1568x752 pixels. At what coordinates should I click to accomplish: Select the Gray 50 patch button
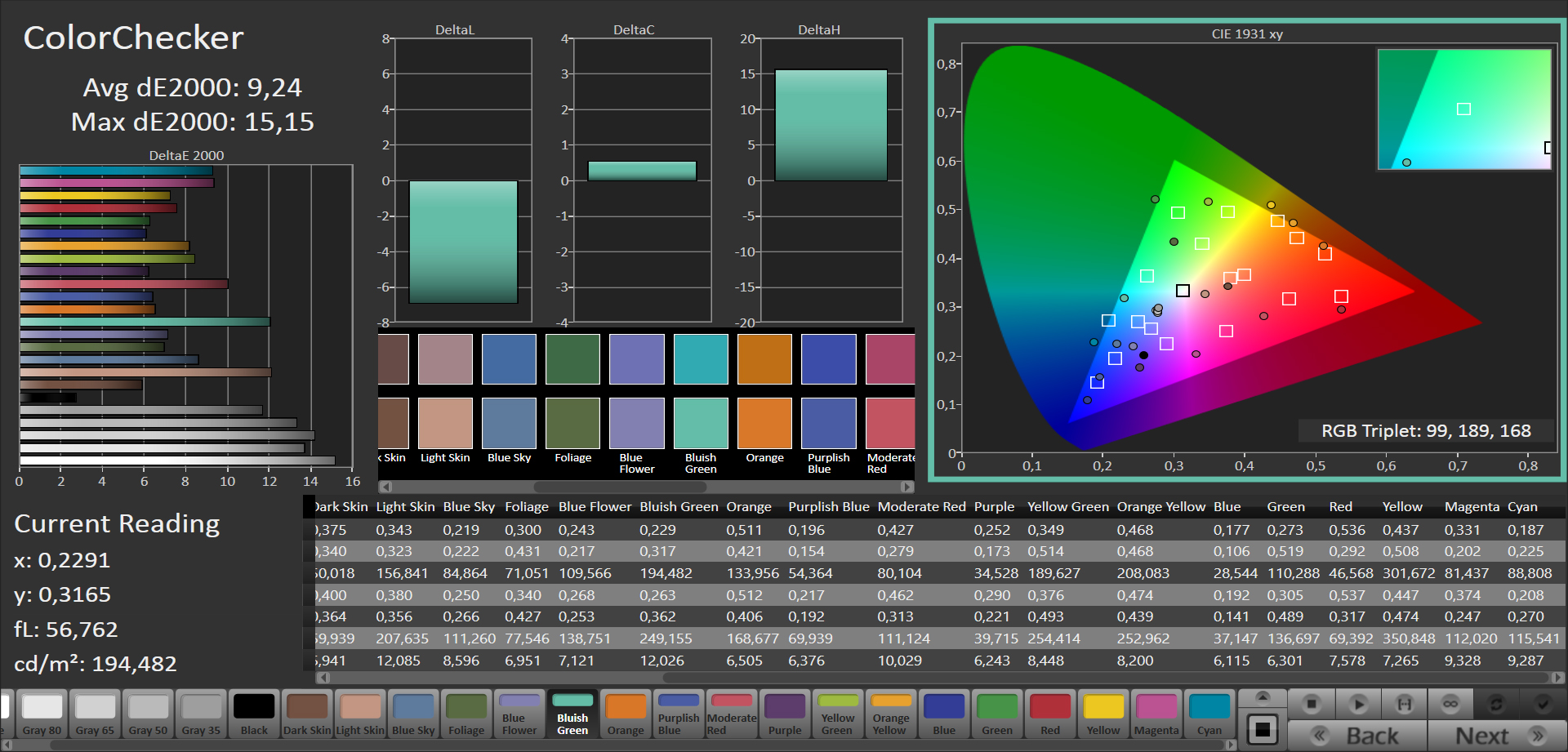(x=148, y=714)
